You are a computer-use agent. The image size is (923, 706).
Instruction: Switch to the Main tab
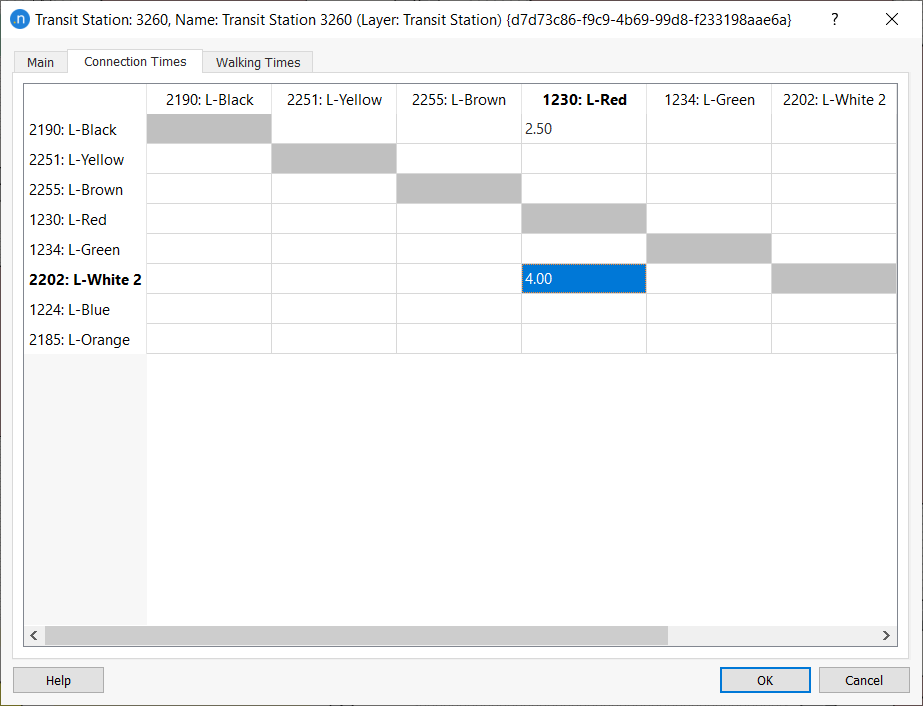coord(40,61)
